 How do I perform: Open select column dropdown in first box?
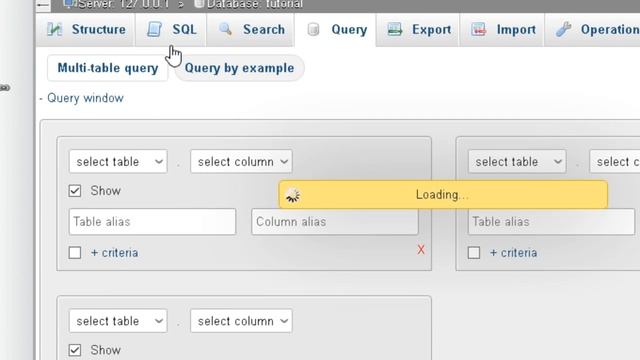click(x=241, y=162)
